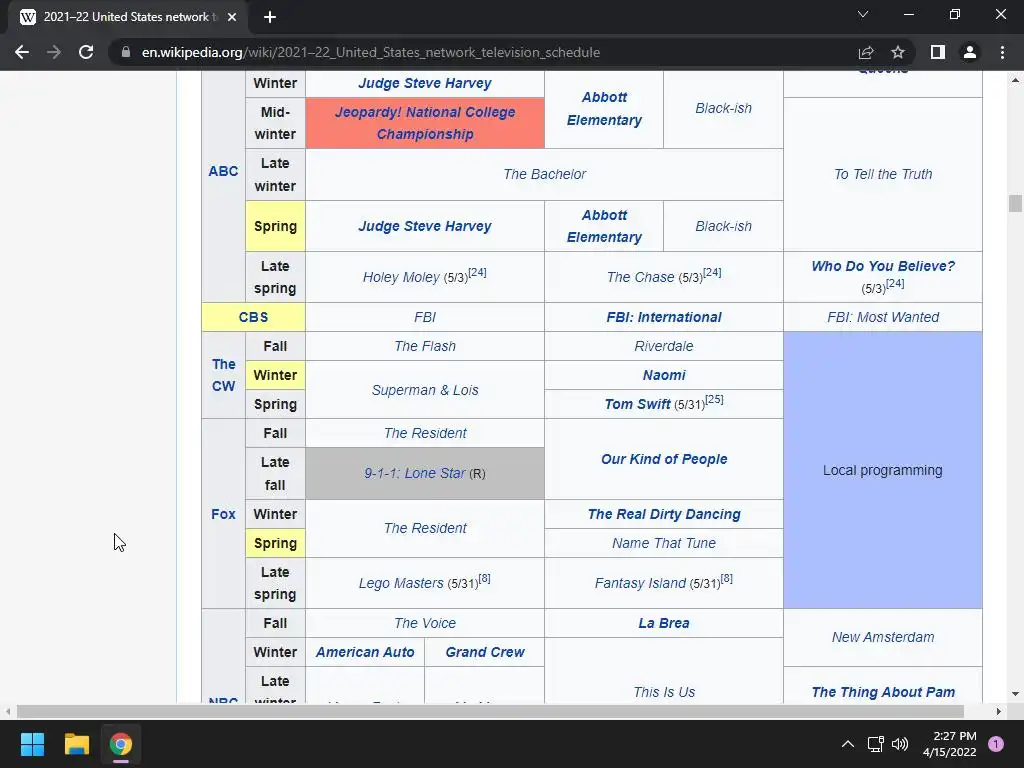Open the American Auto link

coord(365,652)
